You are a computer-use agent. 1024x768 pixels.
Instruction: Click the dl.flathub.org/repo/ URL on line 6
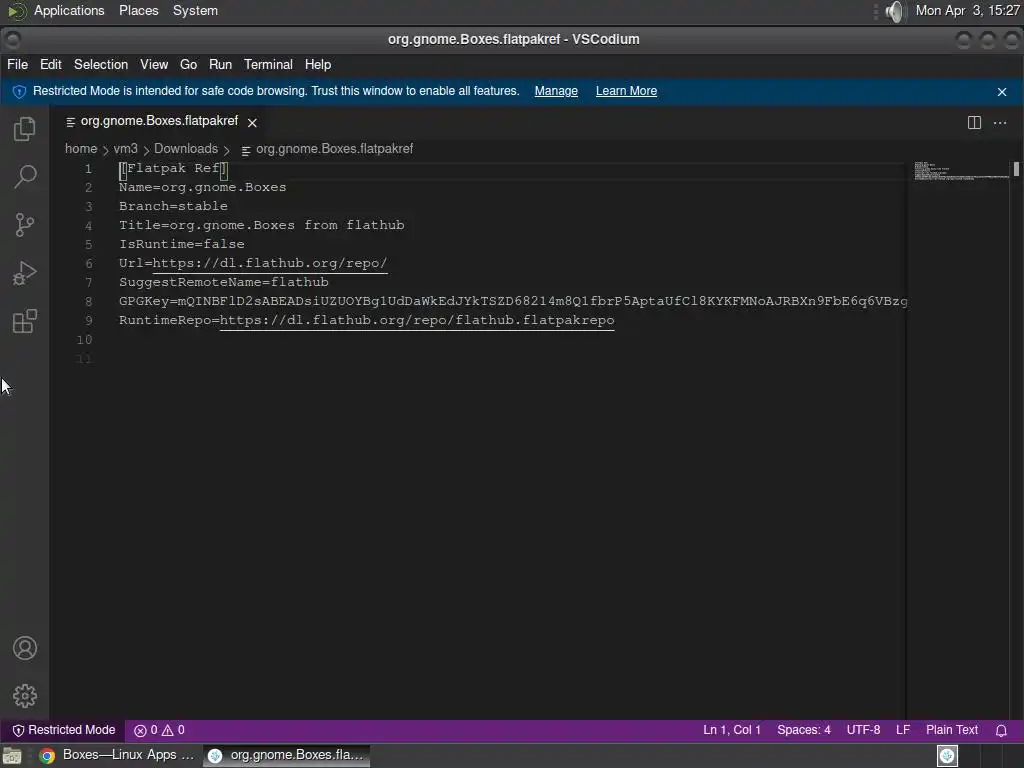click(x=270, y=263)
